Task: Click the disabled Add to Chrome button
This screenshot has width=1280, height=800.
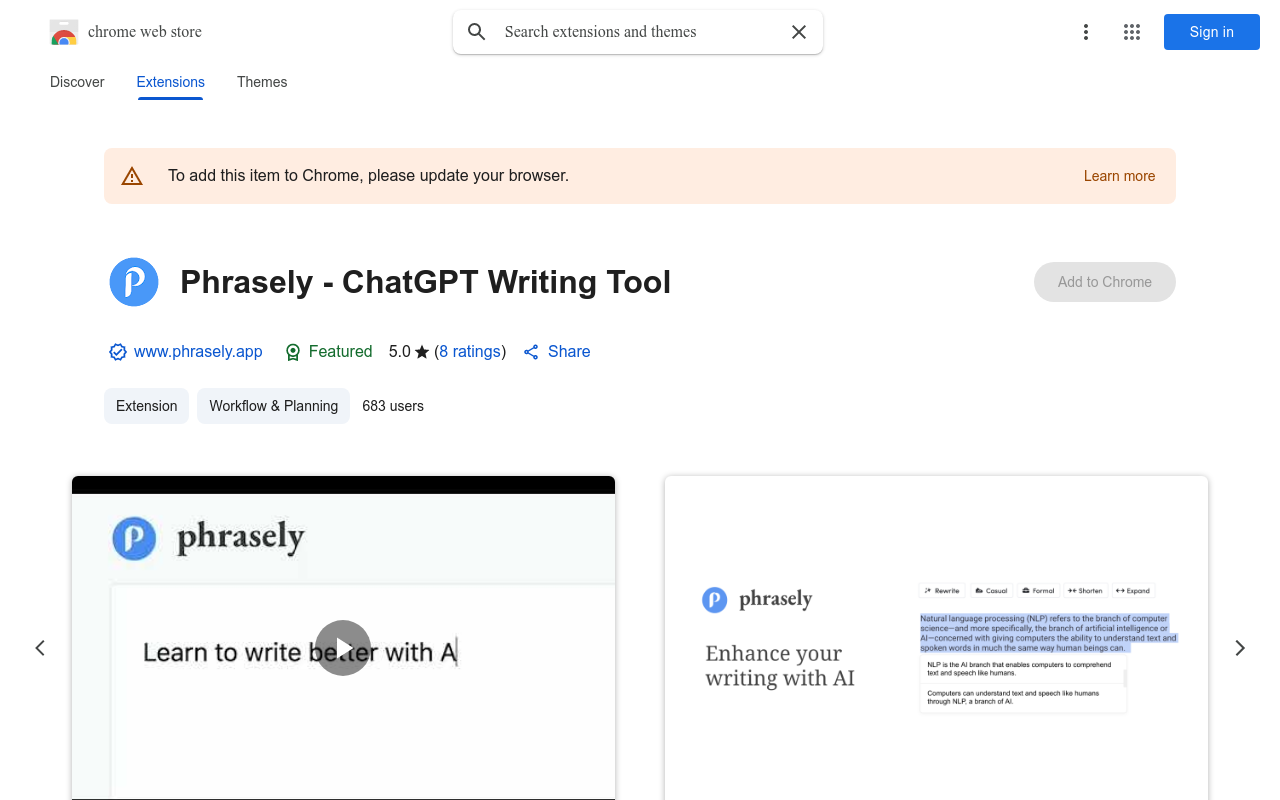Action: (x=1105, y=282)
